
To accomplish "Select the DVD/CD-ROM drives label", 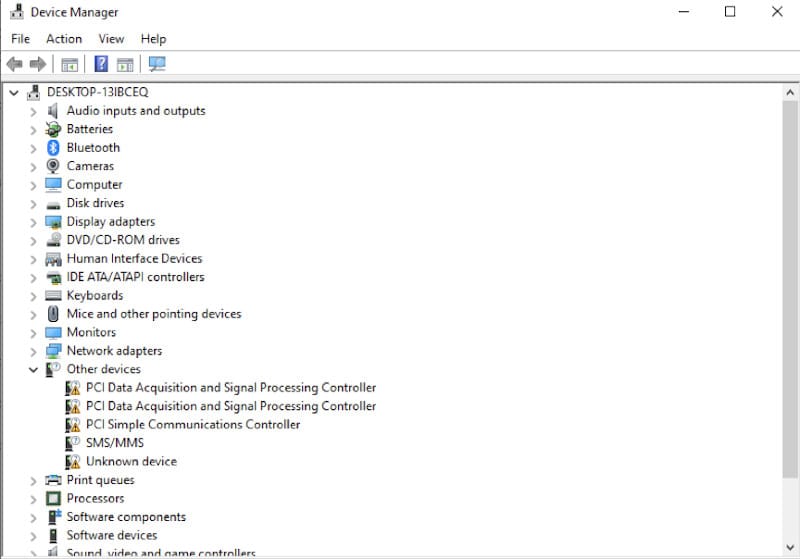I will pos(123,240).
